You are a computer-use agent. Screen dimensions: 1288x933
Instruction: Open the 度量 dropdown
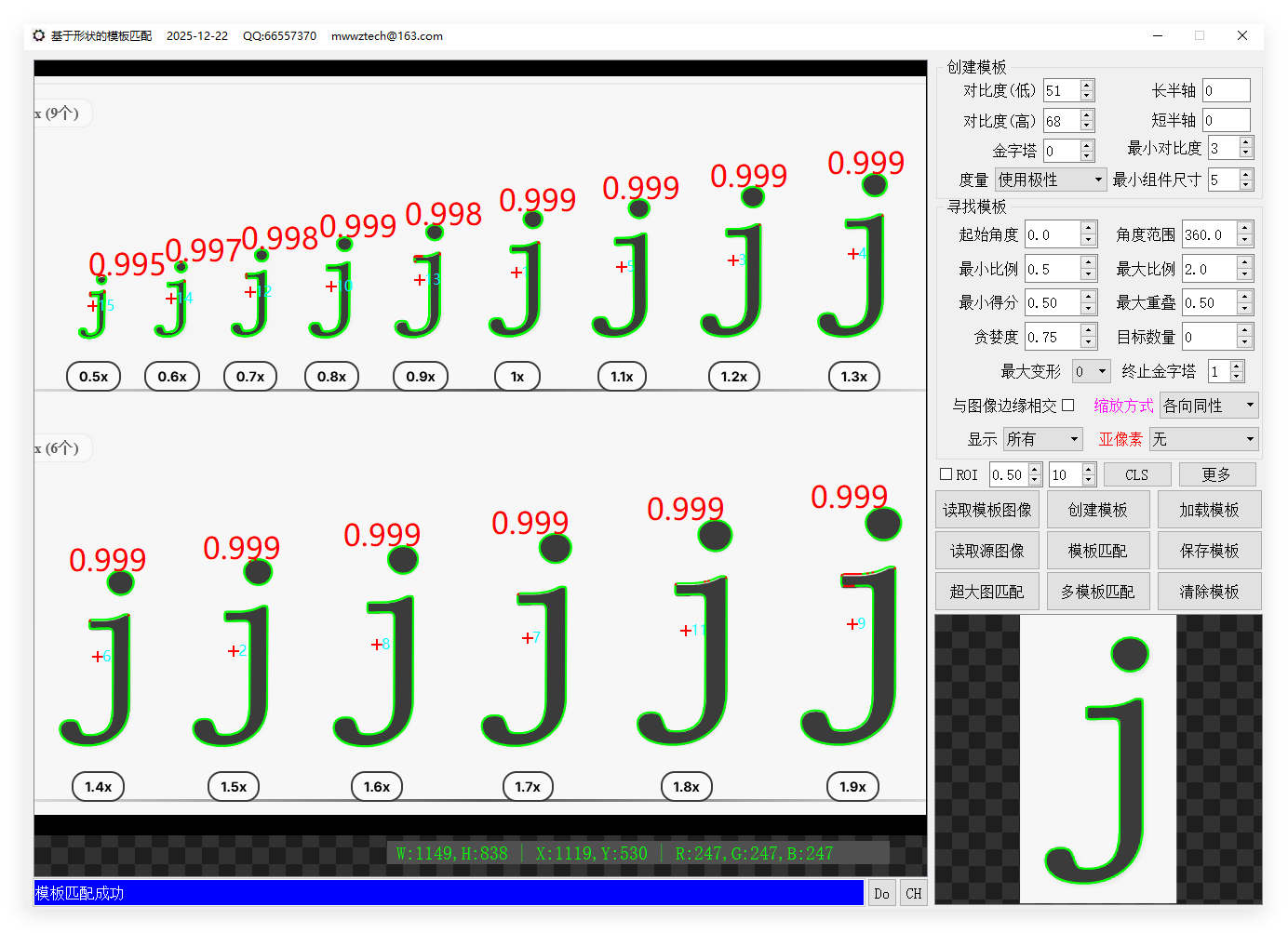(1050, 180)
